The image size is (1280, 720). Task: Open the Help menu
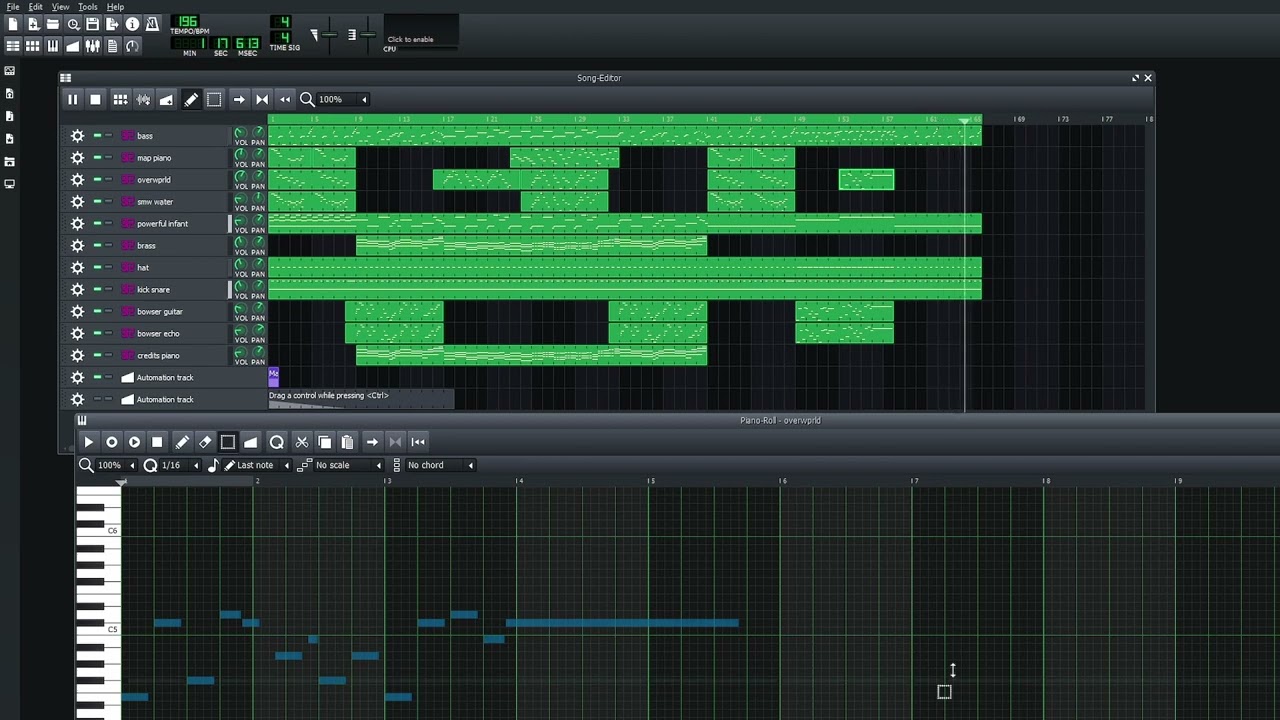click(115, 7)
